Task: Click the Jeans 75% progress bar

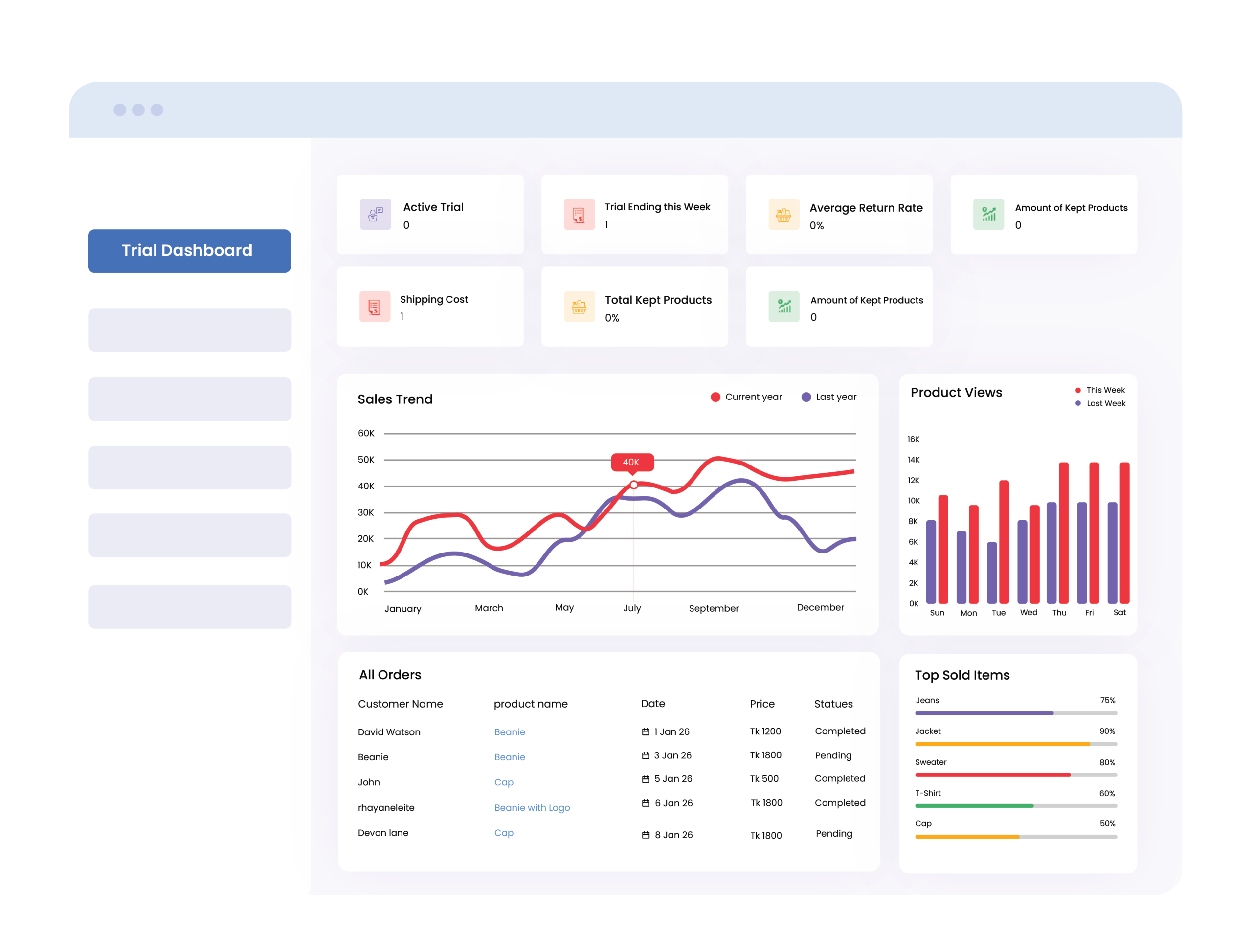Action: point(1015,713)
